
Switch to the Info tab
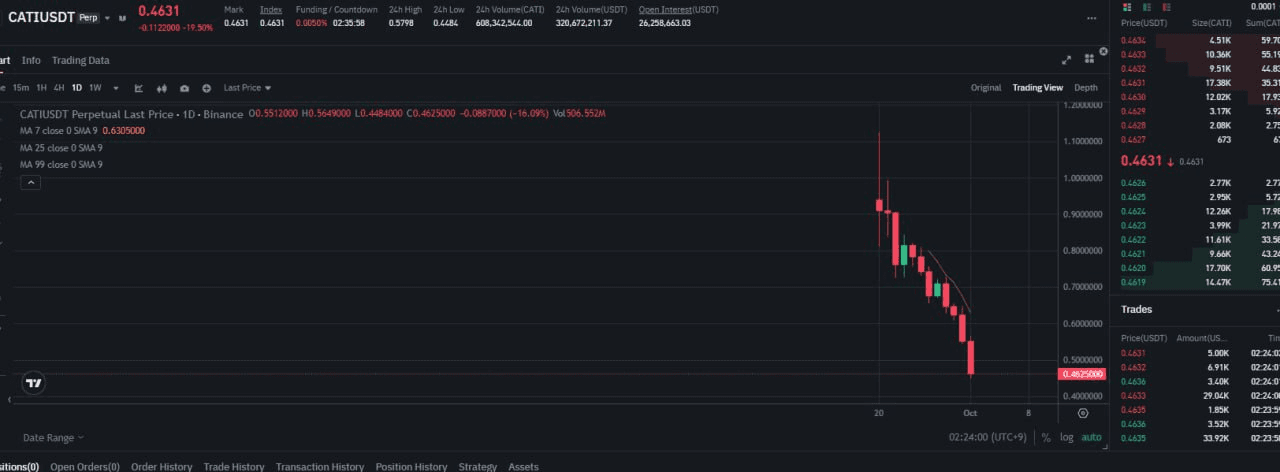31,60
